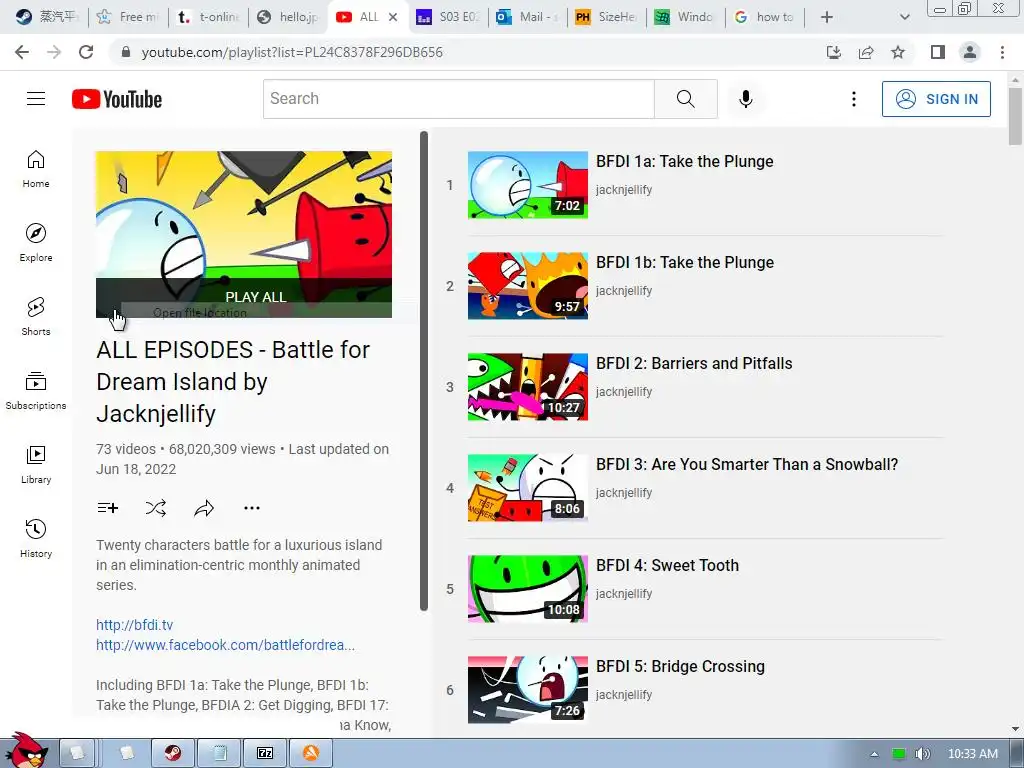Click the playlist info panel scrollbar

pos(424,371)
